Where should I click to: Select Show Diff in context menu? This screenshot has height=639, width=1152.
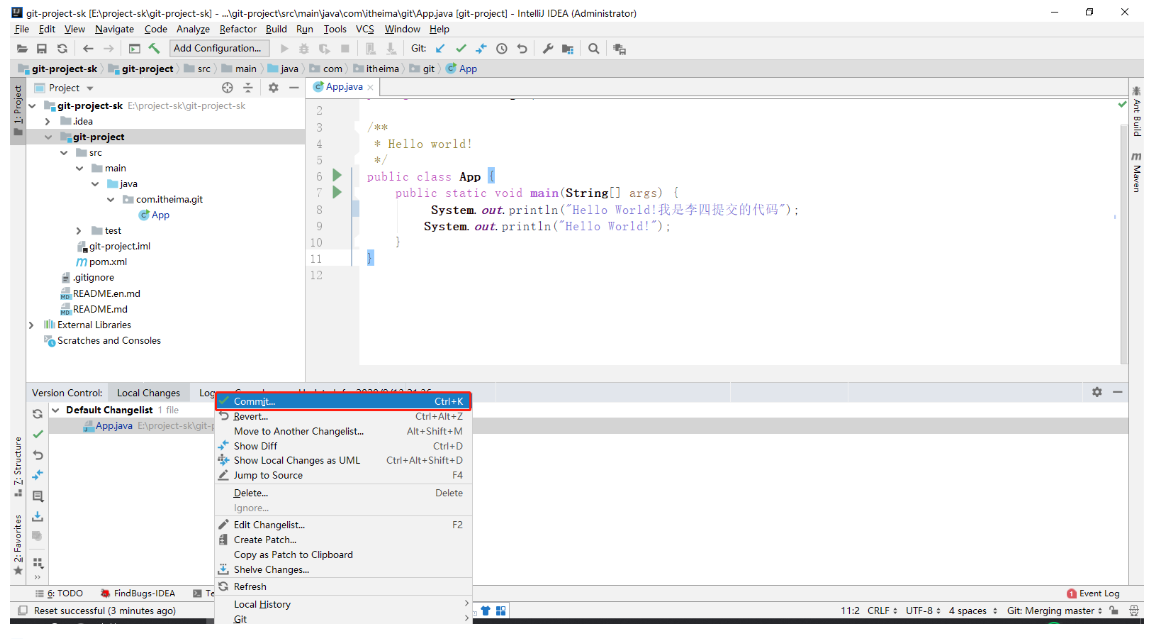[343, 446]
